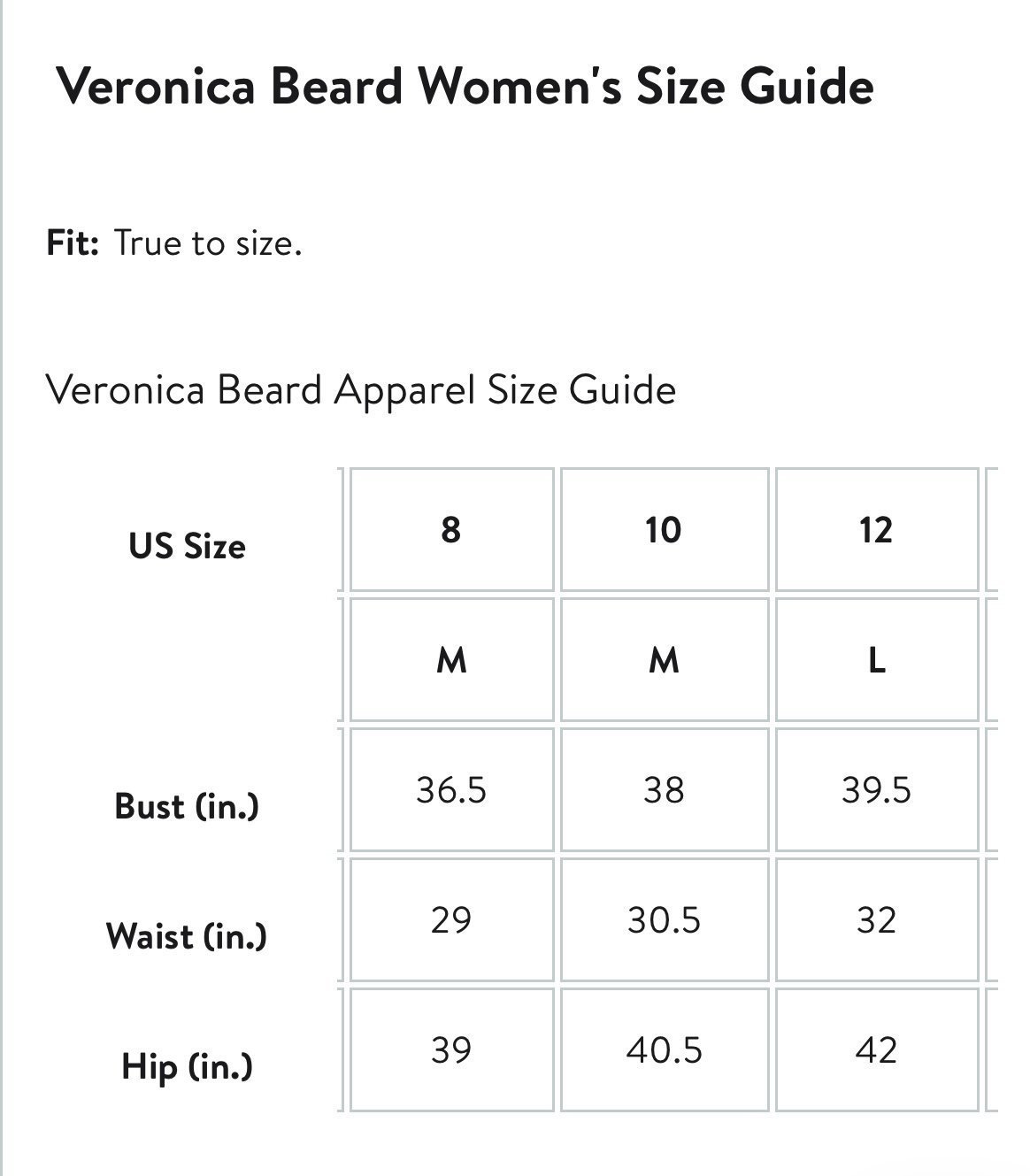Click the Veronica Beard Women's Size Guide heading
The height and width of the screenshot is (1176, 1030).
pos(465,86)
